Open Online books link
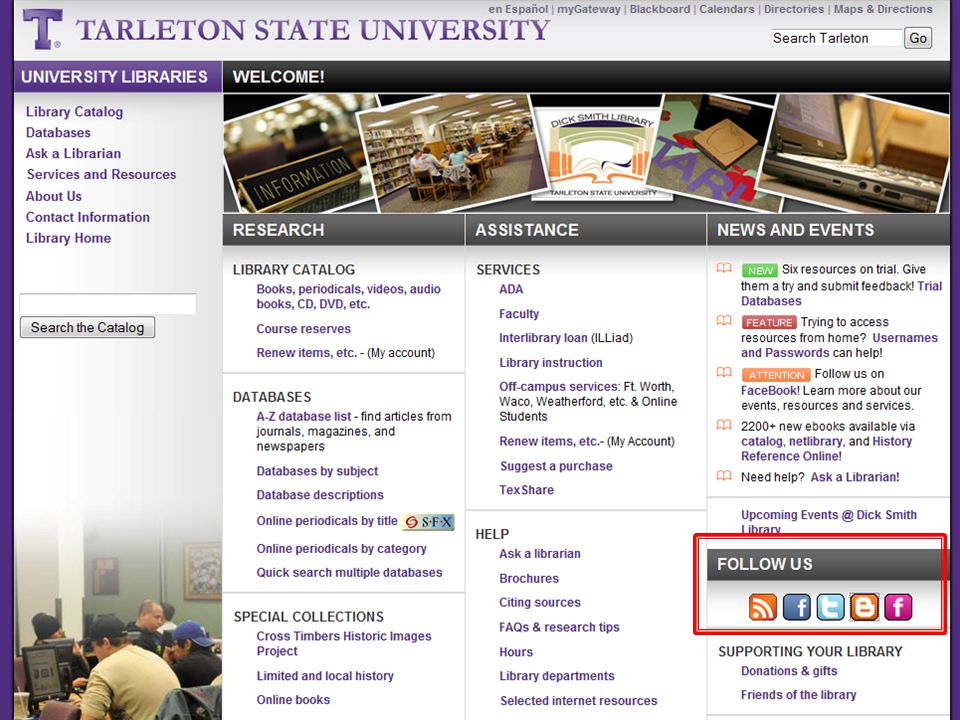This screenshot has width=960, height=720. click(293, 700)
